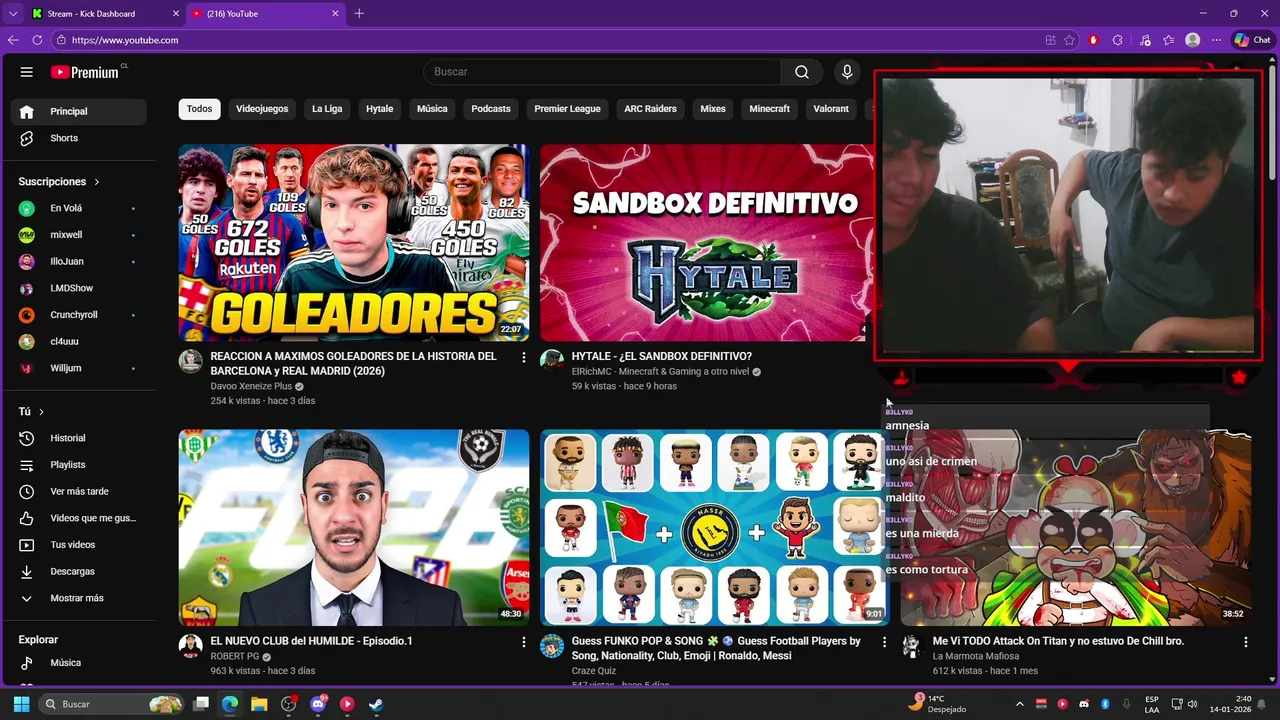Click the YouTube Premium logo
The height and width of the screenshot is (720, 1280).
[x=86, y=72]
